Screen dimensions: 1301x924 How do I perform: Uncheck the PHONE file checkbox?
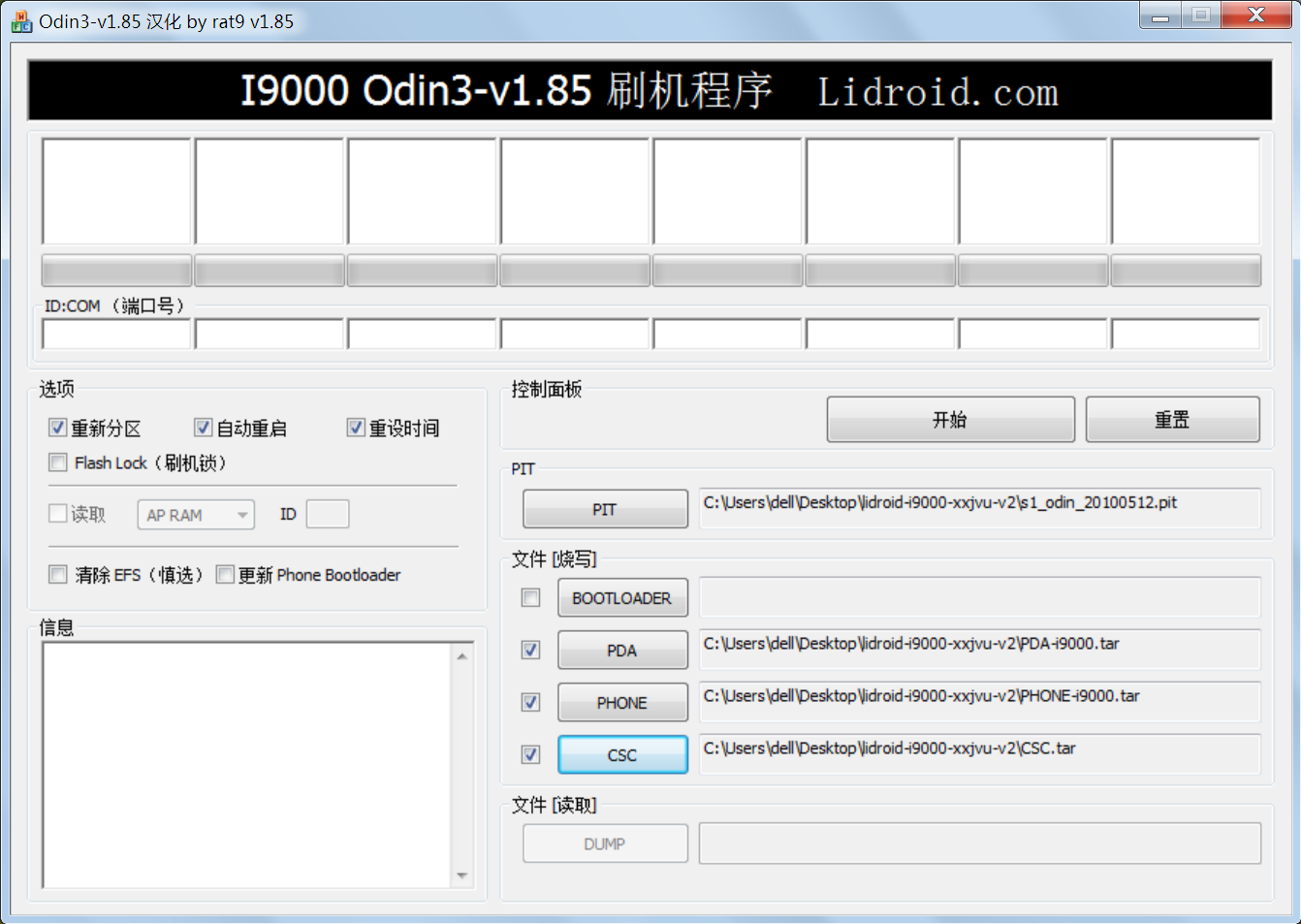click(x=531, y=702)
